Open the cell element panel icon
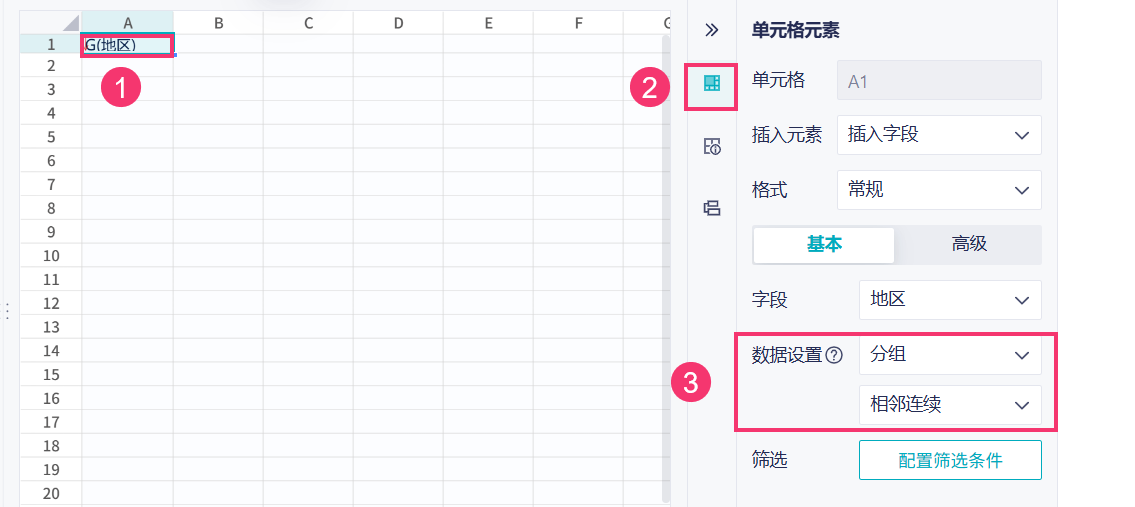This screenshot has width=1135, height=507. click(712, 83)
